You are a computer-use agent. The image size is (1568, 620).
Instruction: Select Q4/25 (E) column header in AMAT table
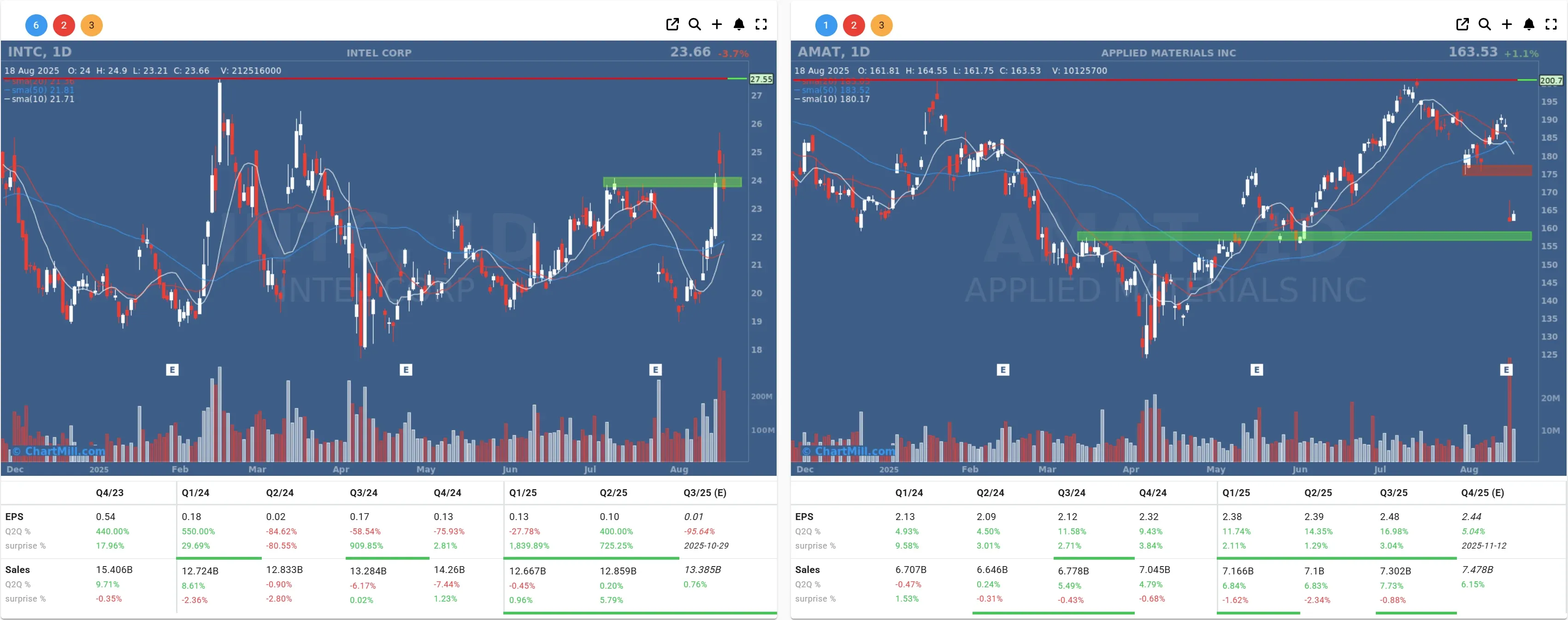pos(1482,493)
